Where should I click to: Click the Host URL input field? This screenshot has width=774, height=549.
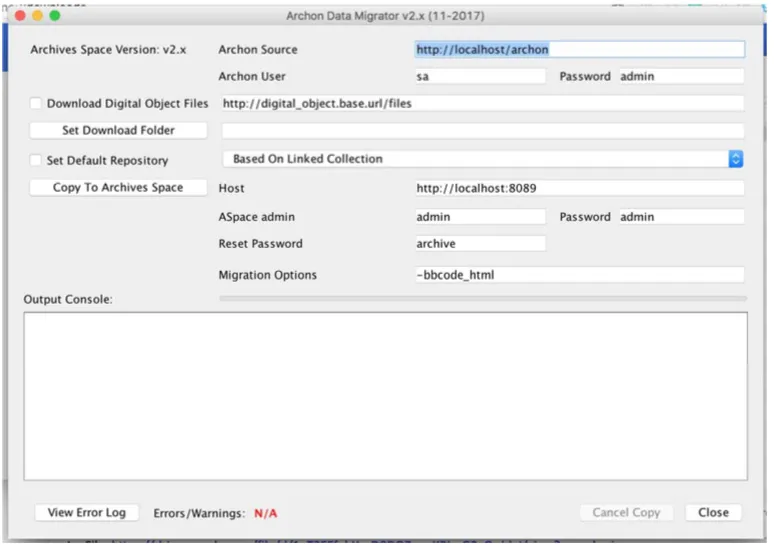tap(579, 188)
